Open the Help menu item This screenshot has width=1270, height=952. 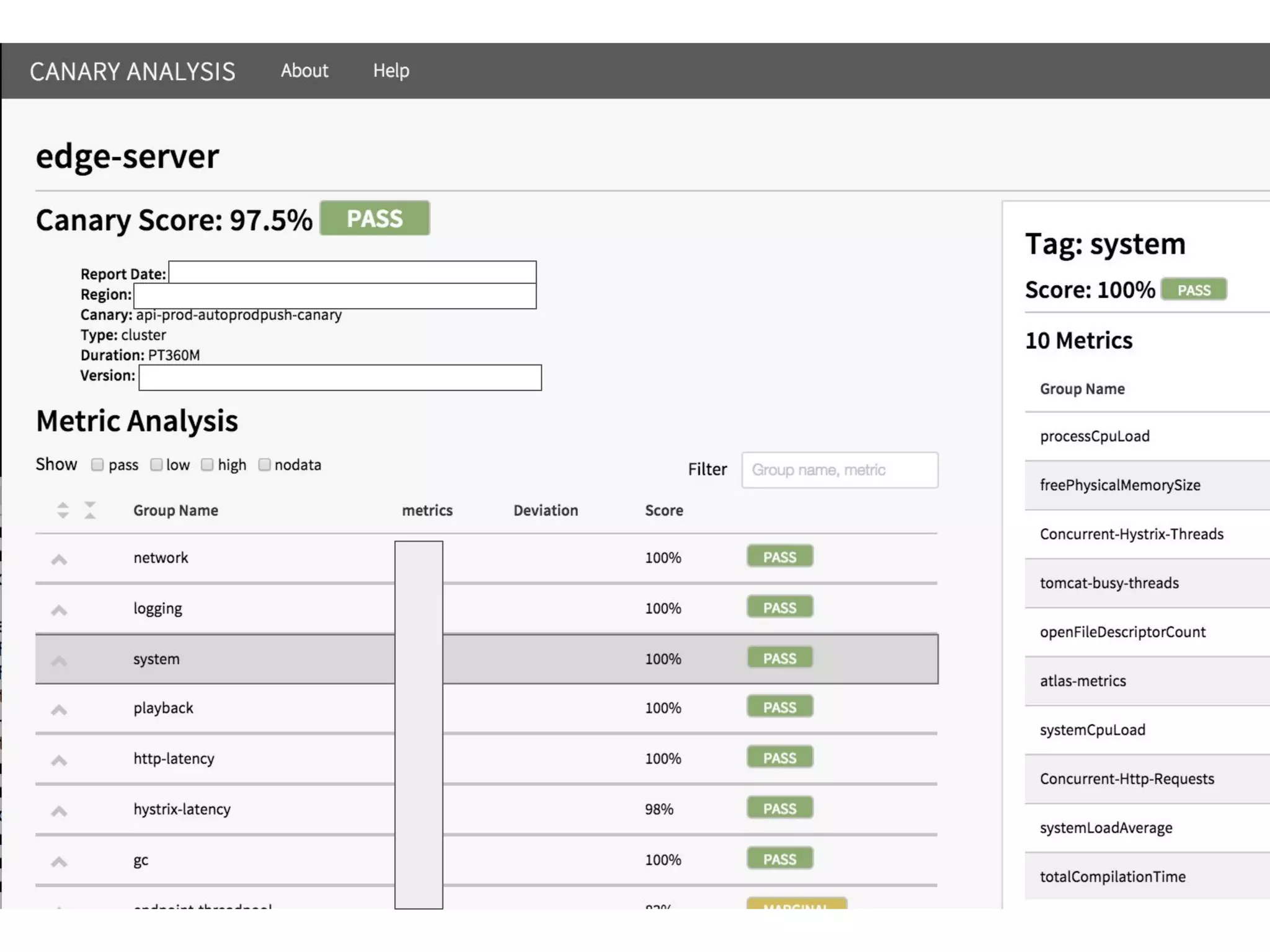pos(391,71)
